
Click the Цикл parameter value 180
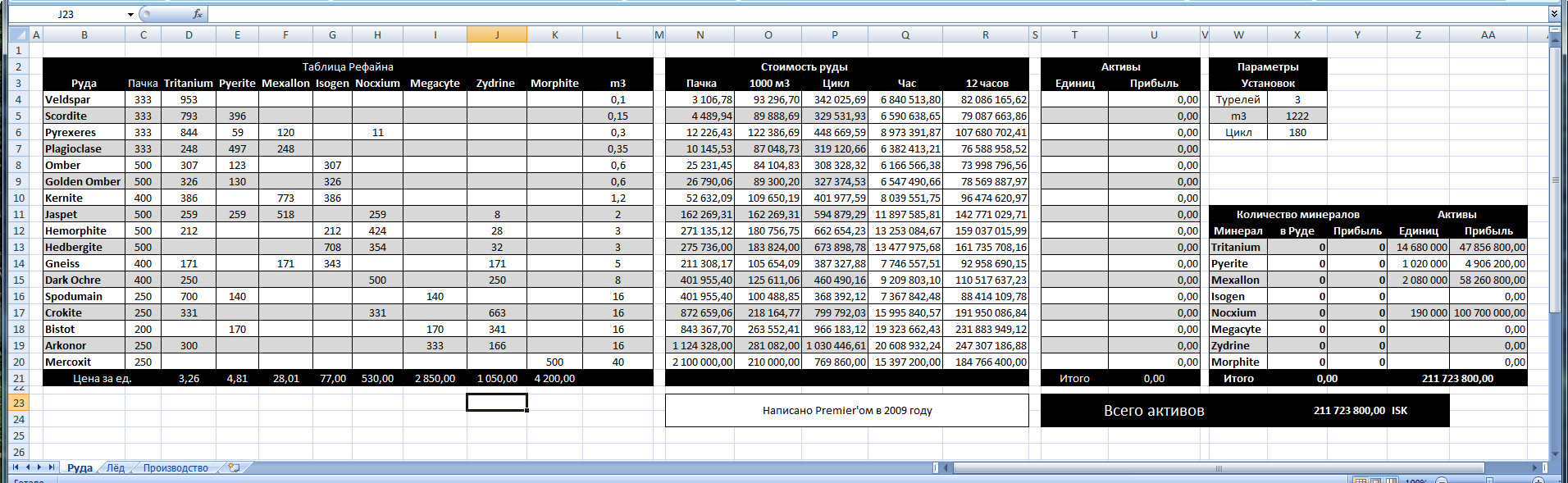[1297, 132]
